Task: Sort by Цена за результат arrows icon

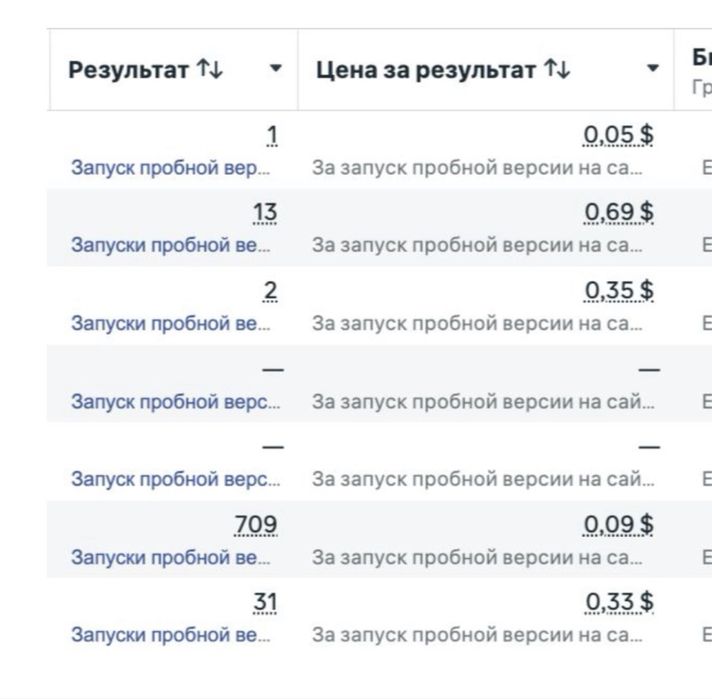Action: [557, 69]
